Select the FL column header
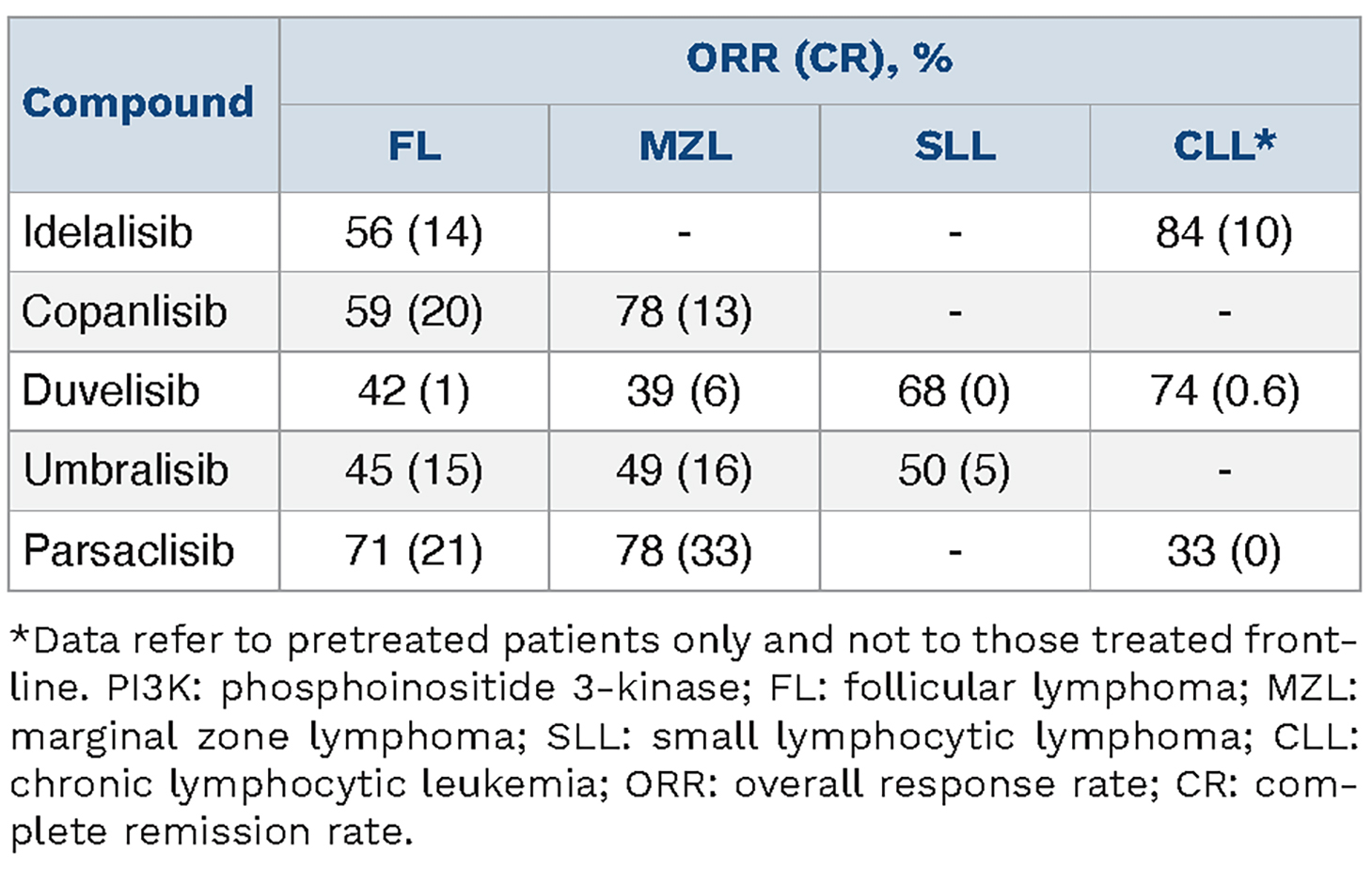Viewport: 1372px width, 869px height. click(x=415, y=147)
